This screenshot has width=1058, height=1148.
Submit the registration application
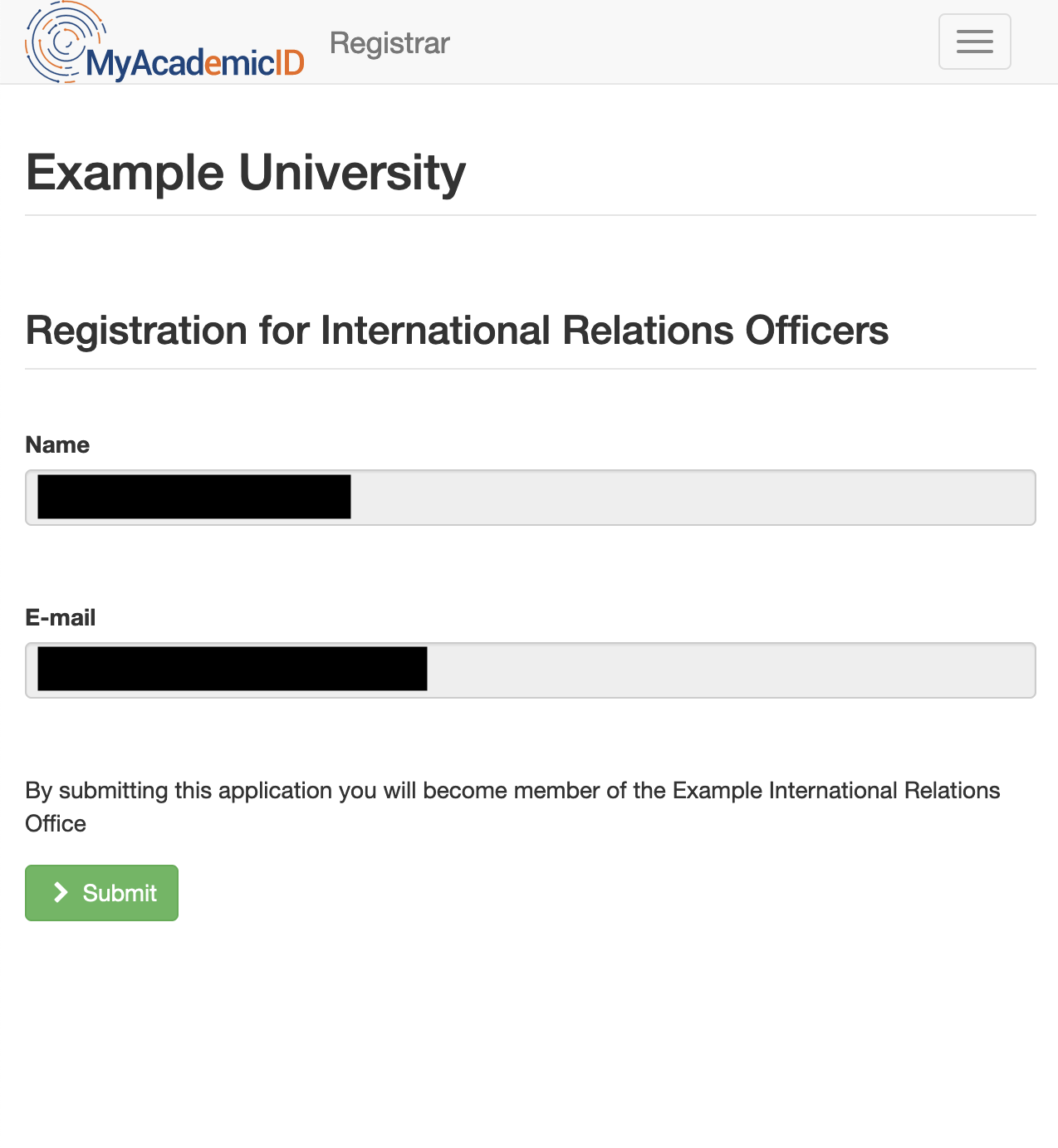[x=102, y=893]
